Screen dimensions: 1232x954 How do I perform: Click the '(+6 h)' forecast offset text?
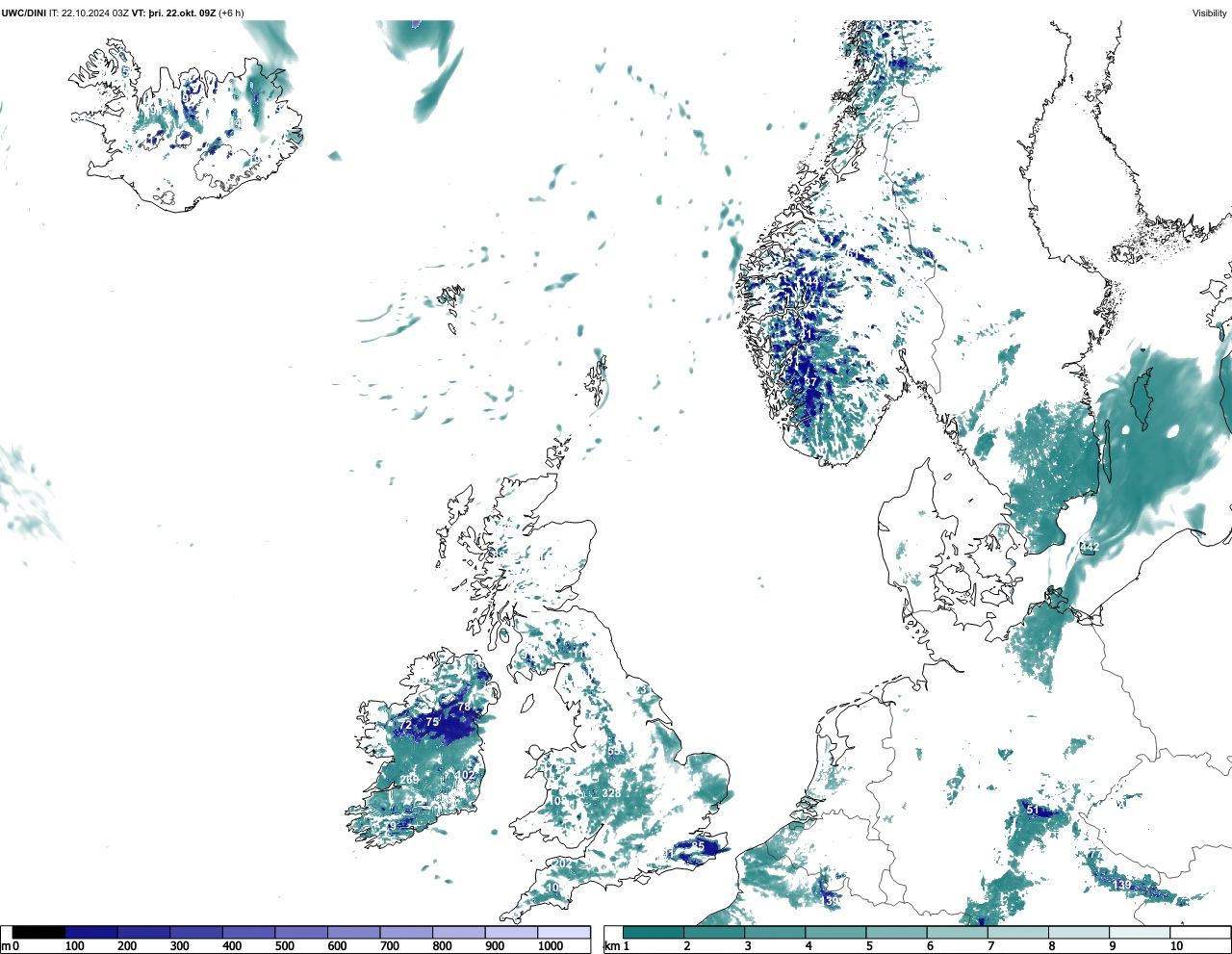point(232,13)
